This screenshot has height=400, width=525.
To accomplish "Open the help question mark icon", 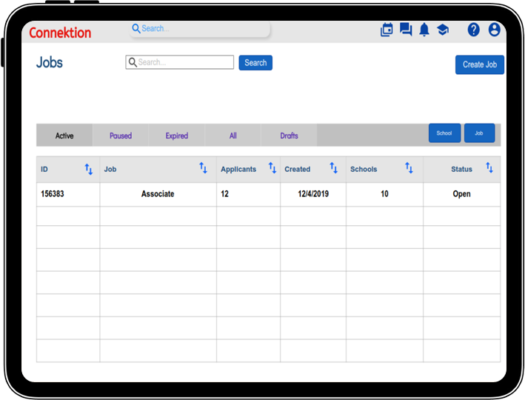I will coord(473,30).
